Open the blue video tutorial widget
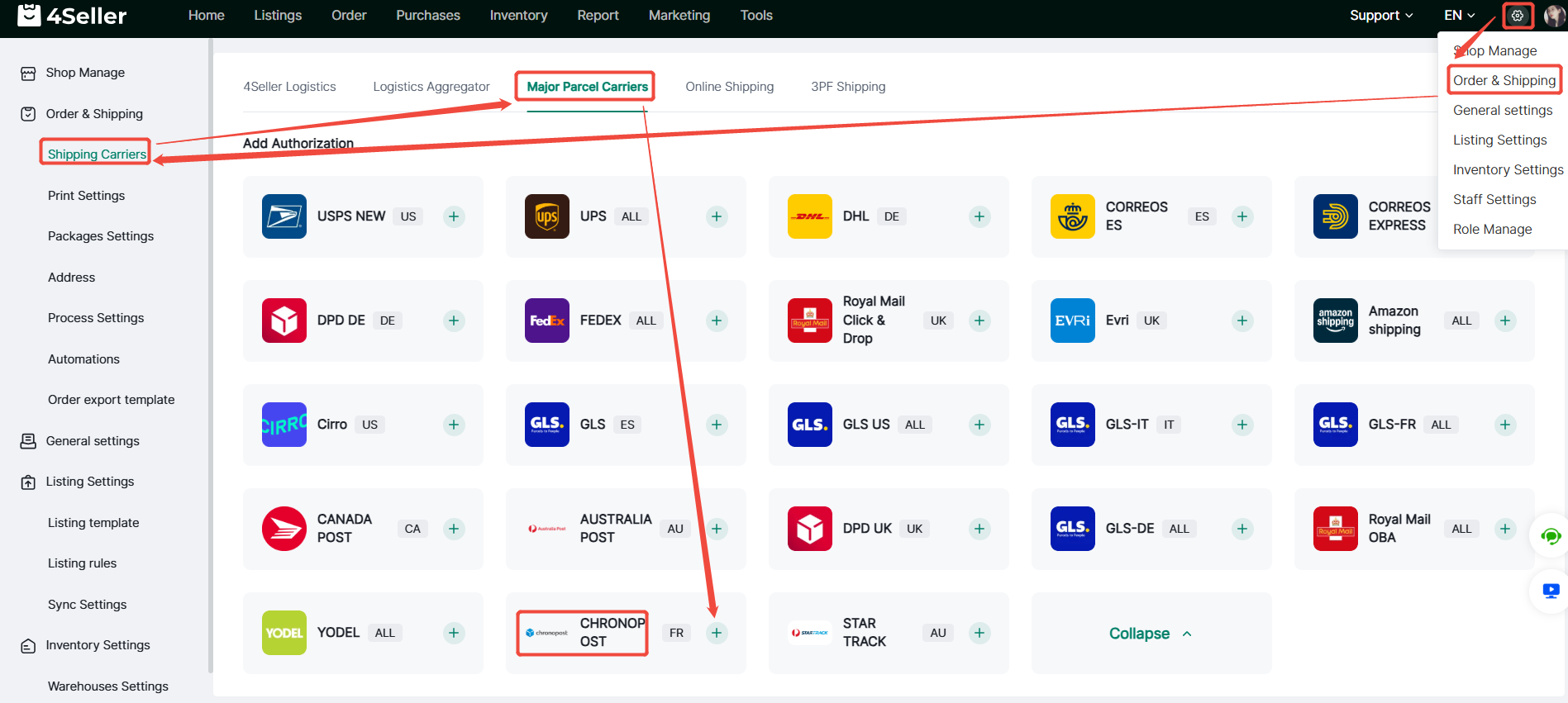 1551,591
